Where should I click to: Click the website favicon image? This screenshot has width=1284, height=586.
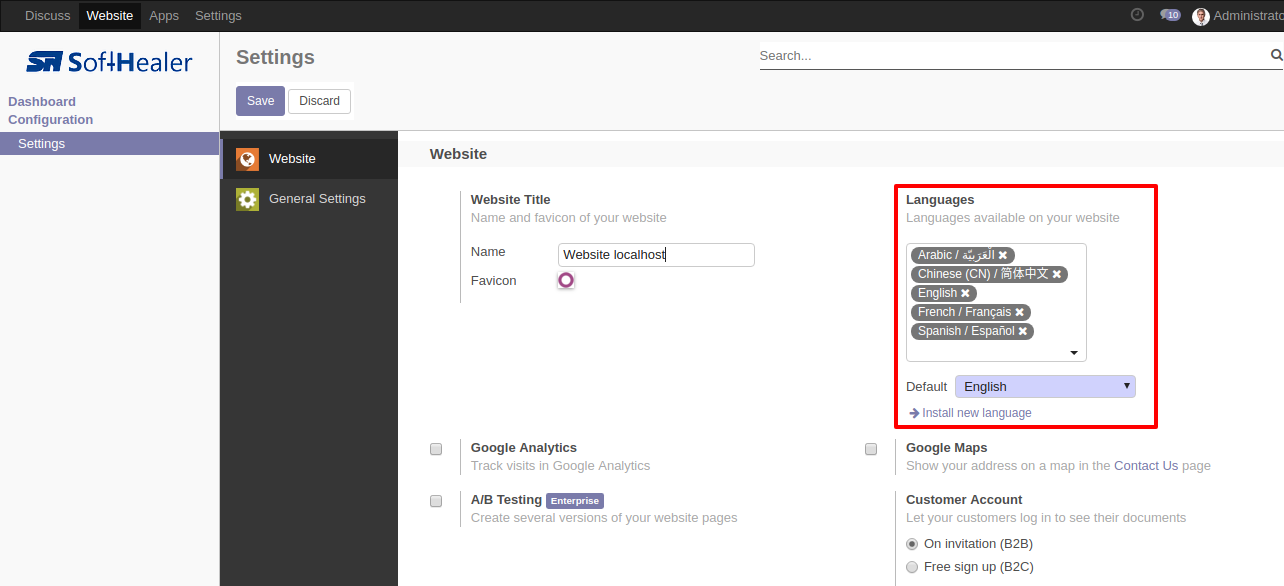(x=566, y=280)
